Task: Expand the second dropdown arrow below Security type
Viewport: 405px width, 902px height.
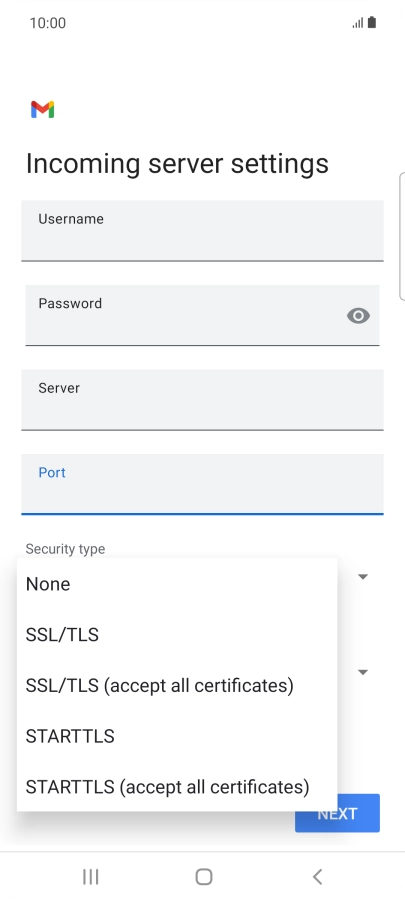Action: pyautogui.click(x=363, y=672)
